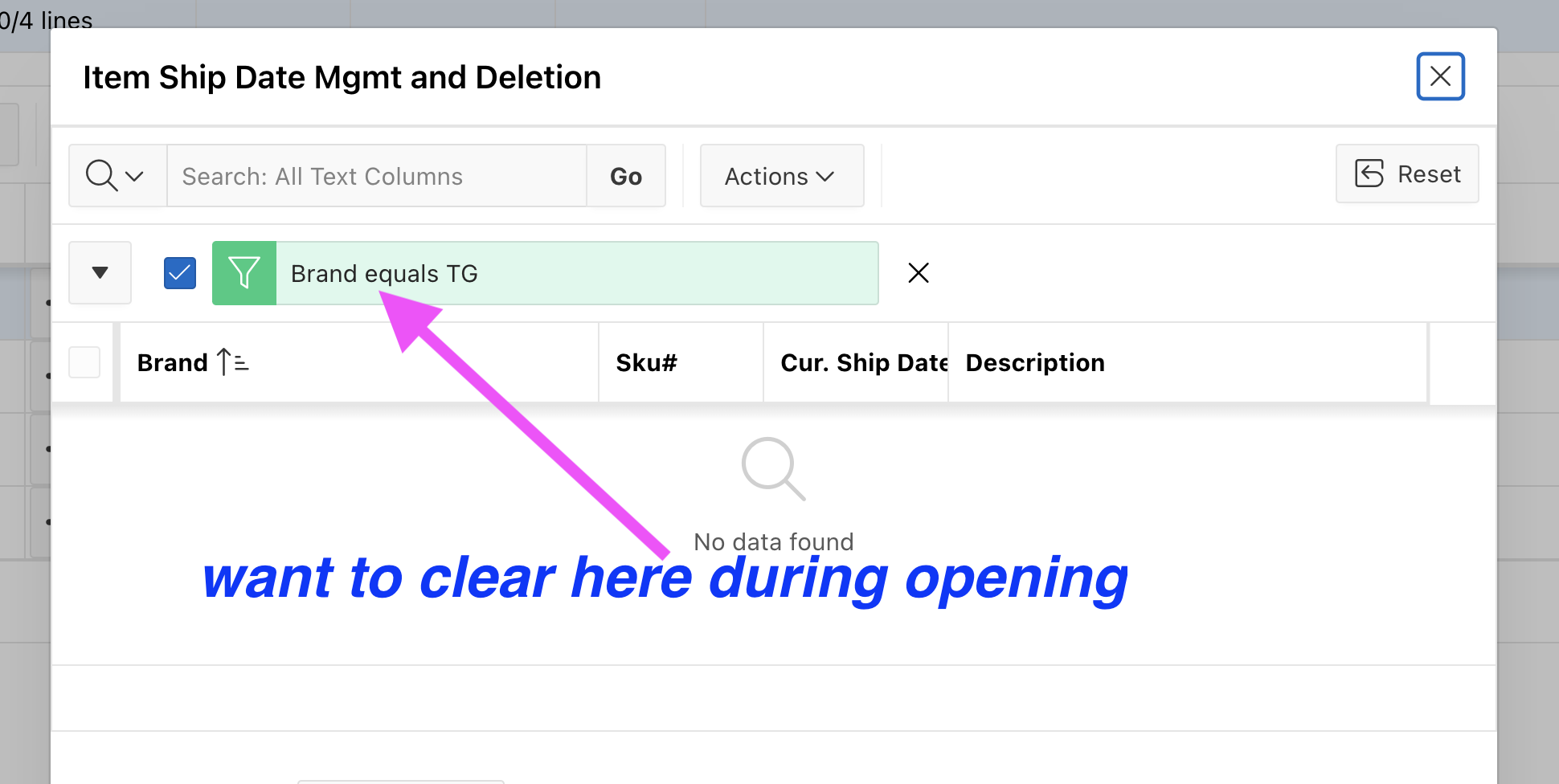Click the Go search button

(x=626, y=176)
